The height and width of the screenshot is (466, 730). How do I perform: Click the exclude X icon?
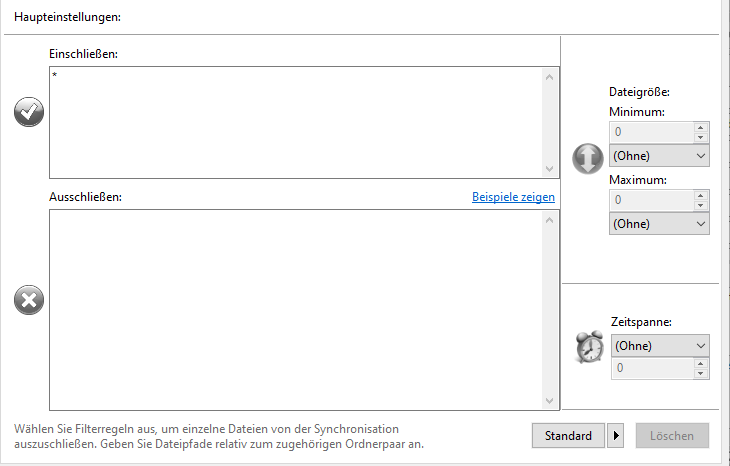coord(29,300)
